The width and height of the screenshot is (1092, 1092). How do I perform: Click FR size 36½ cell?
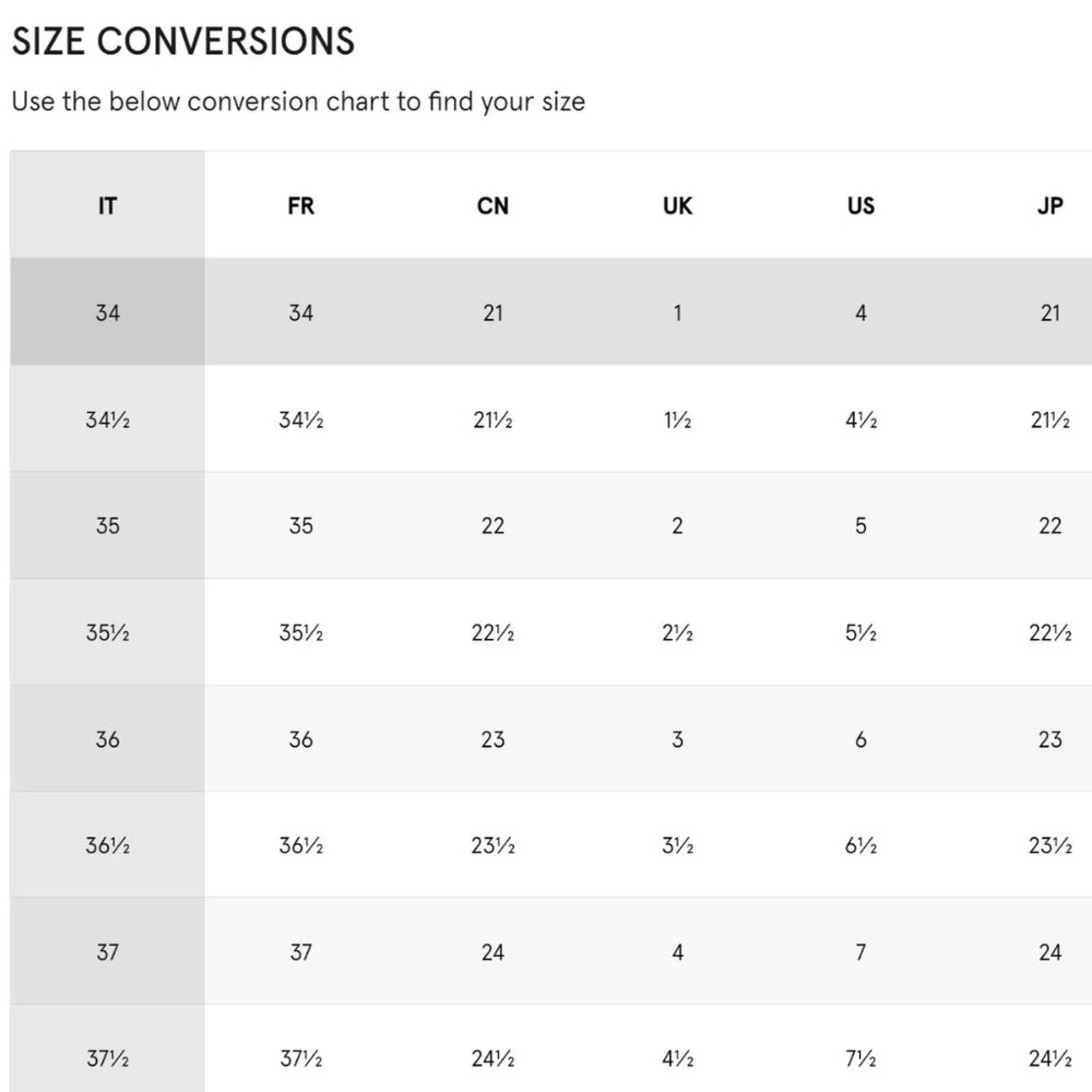[x=301, y=845]
